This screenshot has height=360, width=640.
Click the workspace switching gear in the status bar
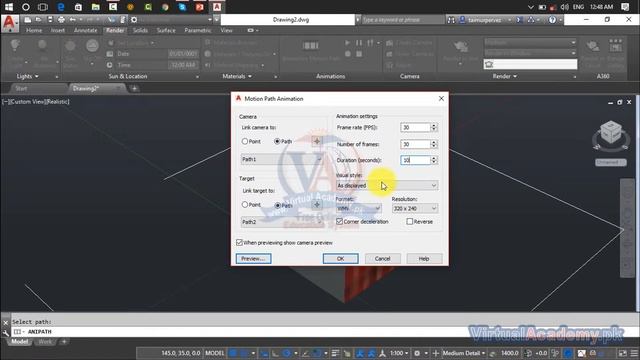pos(417,353)
